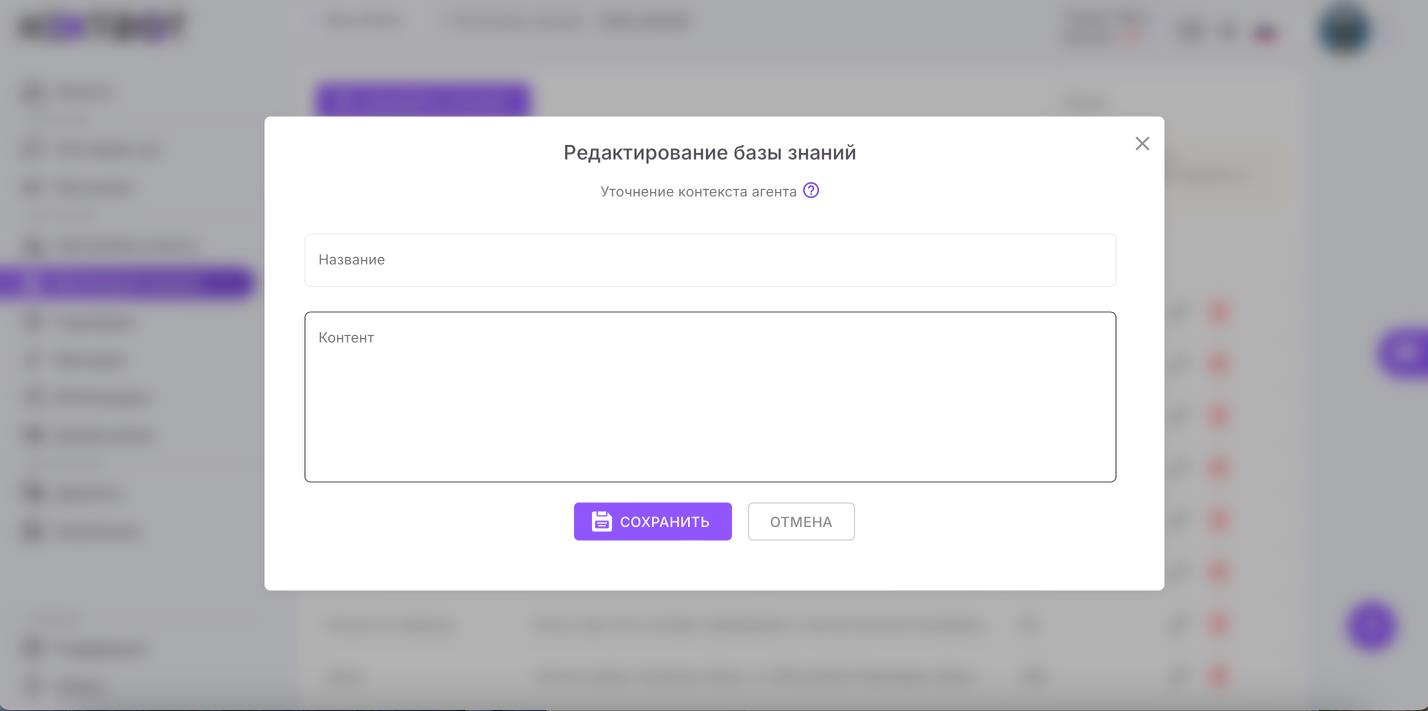Click the grid icon next to the header flag
Image resolution: width=1428 pixels, height=711 pixels.
click(1190, 31)
